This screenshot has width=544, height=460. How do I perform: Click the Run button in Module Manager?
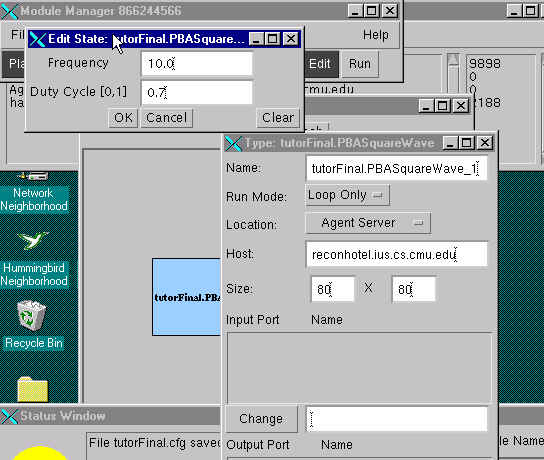[x=360, y=64]
